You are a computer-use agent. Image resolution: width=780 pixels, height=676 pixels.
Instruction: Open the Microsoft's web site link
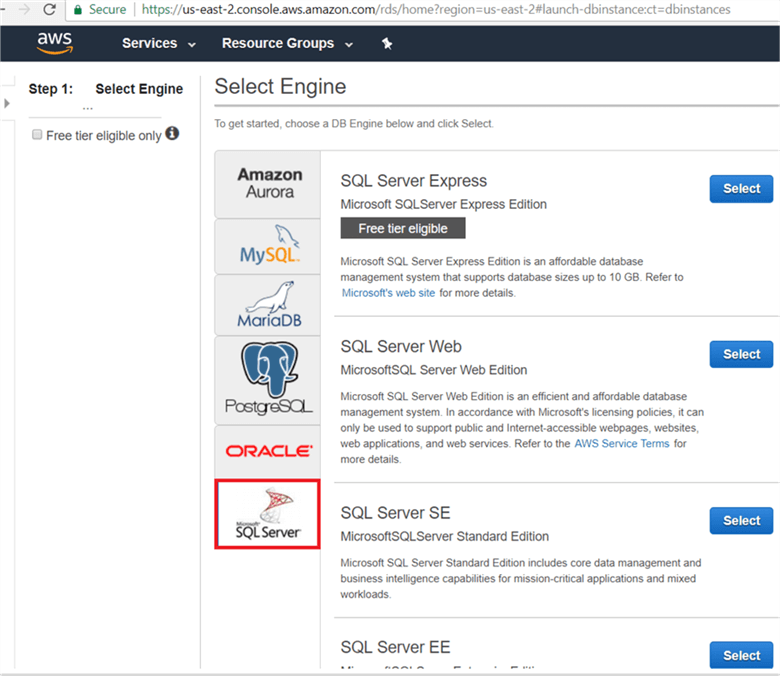coord(389,293)
